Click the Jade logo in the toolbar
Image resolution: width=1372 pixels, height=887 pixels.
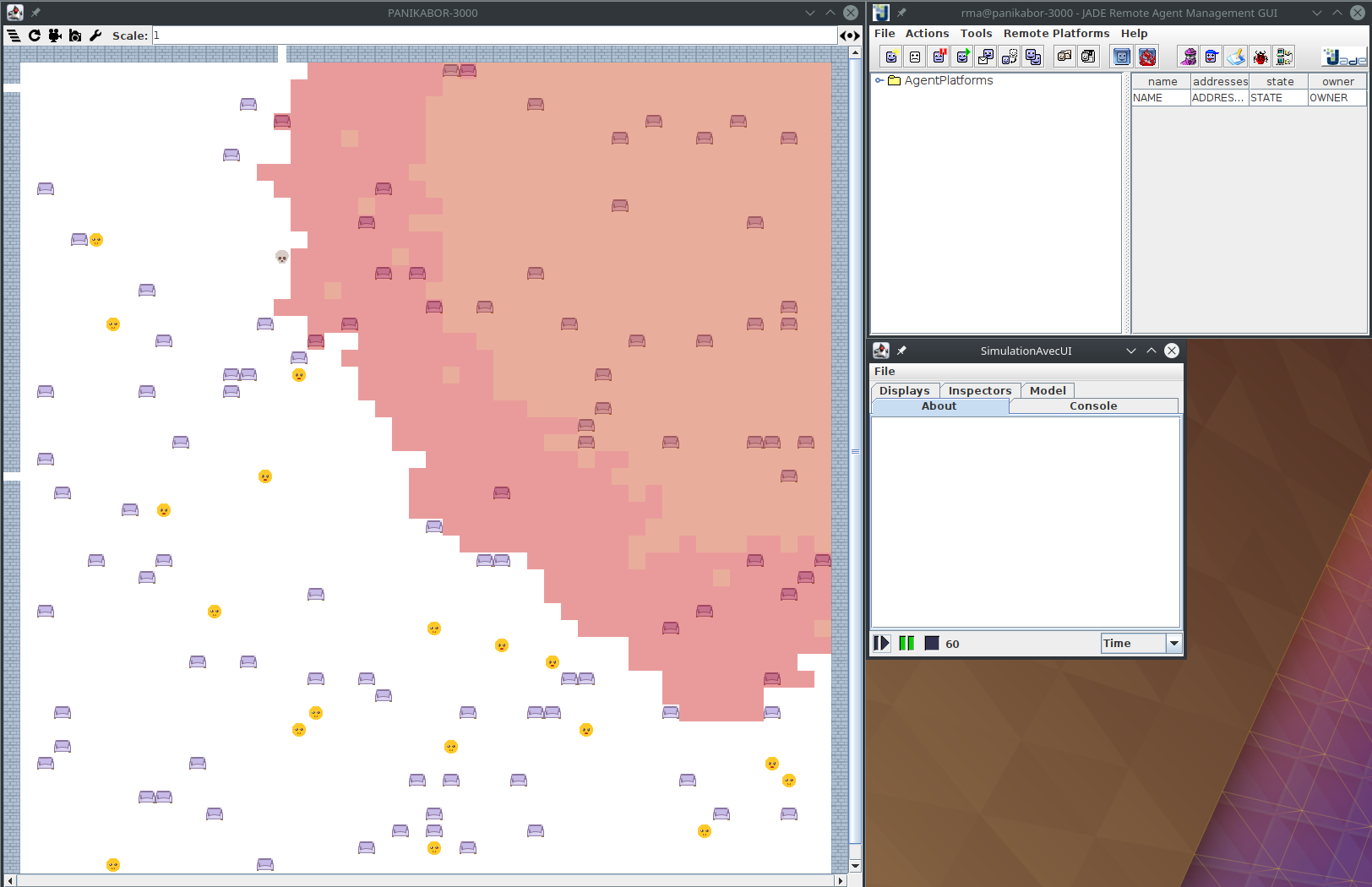[x=1344, y=57]
